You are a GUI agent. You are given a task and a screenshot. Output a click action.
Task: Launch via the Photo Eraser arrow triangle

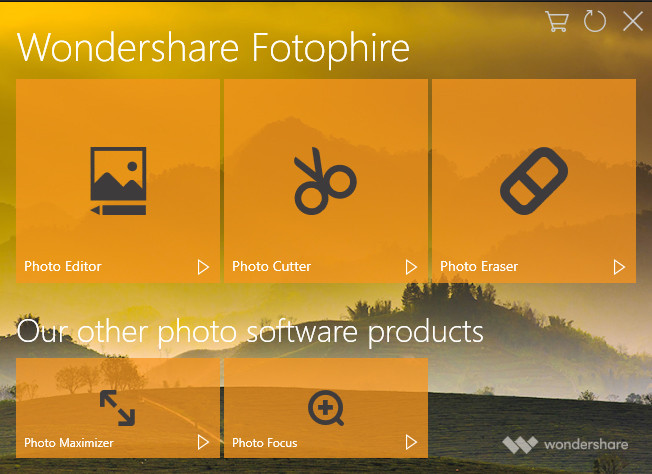(x=619, y=267)
